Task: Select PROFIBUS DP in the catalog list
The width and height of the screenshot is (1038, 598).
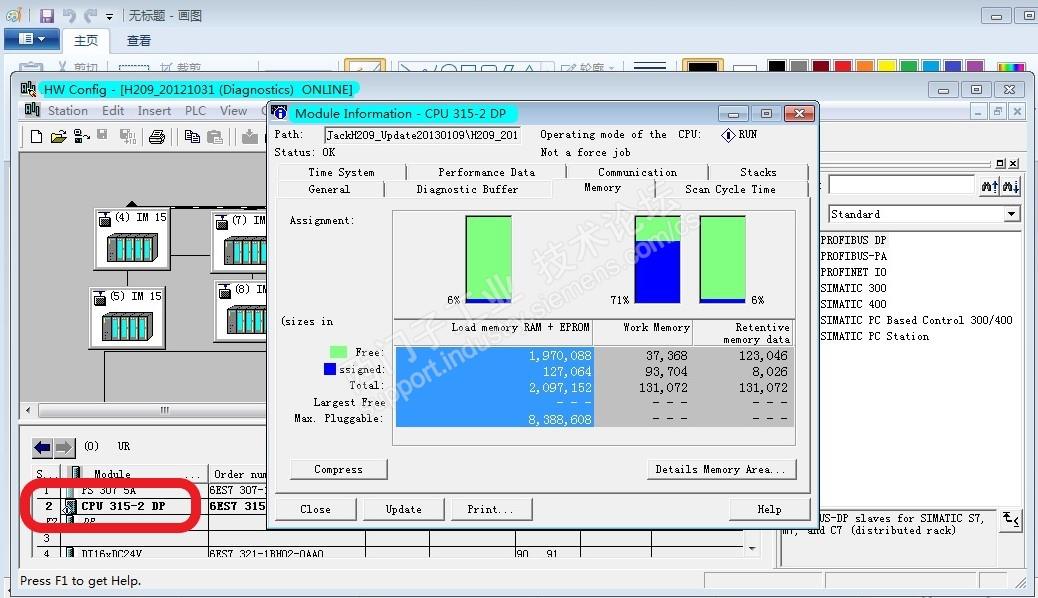Action: [x=853, y=240]
